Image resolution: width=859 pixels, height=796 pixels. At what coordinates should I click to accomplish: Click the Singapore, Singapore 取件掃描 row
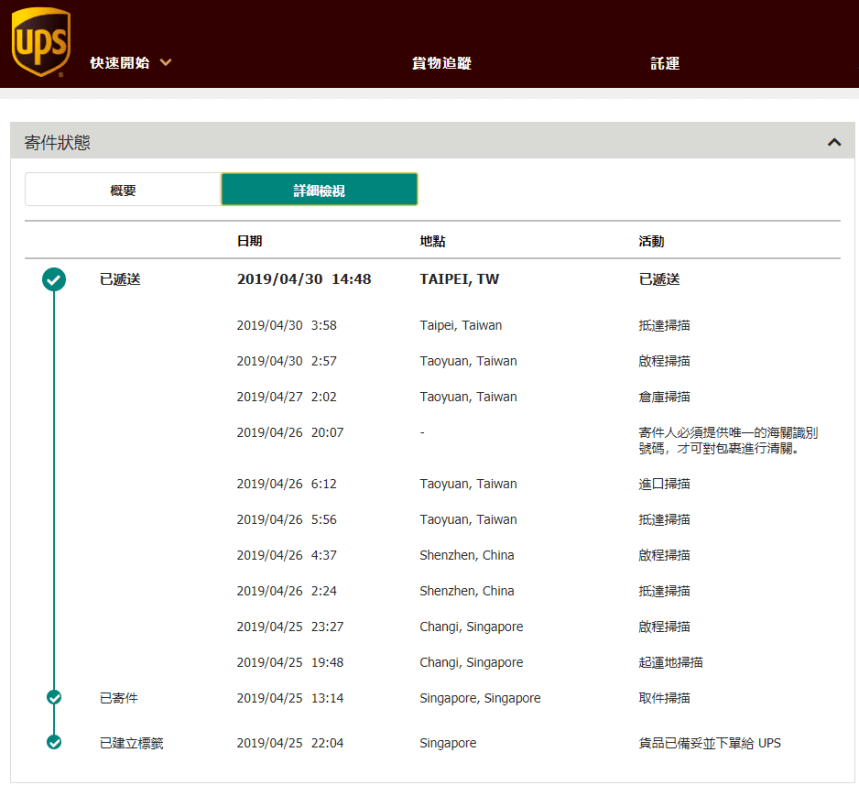tap(480, 698)
